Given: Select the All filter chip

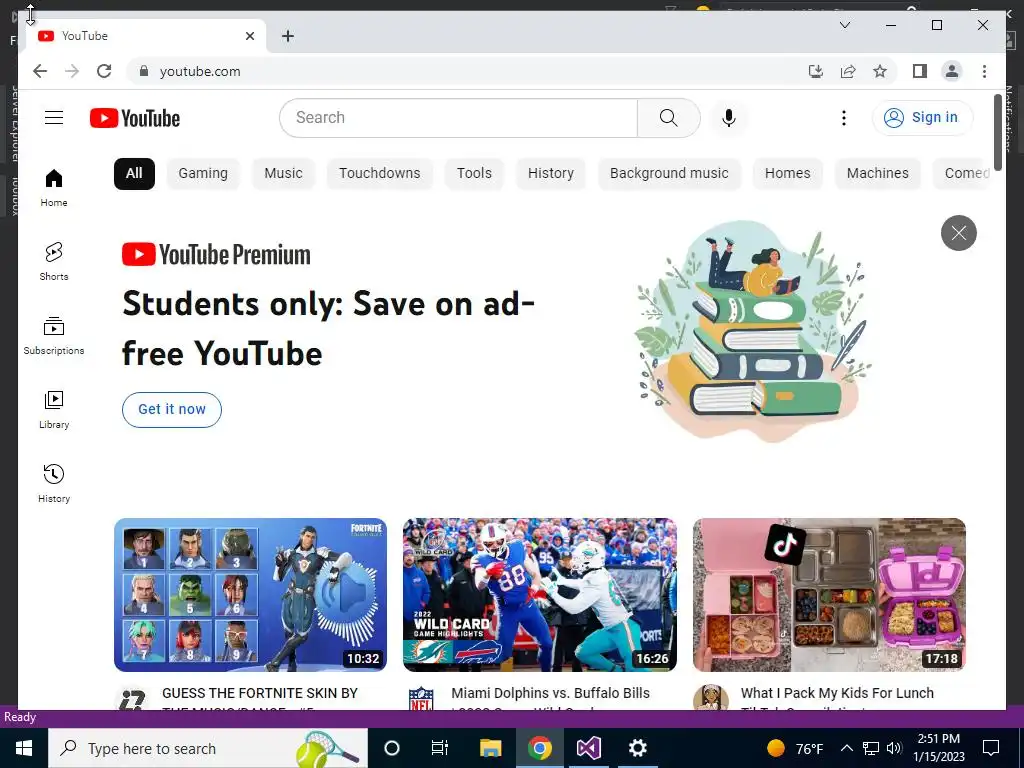Looking at the screenshot, I should pos(134,173).
